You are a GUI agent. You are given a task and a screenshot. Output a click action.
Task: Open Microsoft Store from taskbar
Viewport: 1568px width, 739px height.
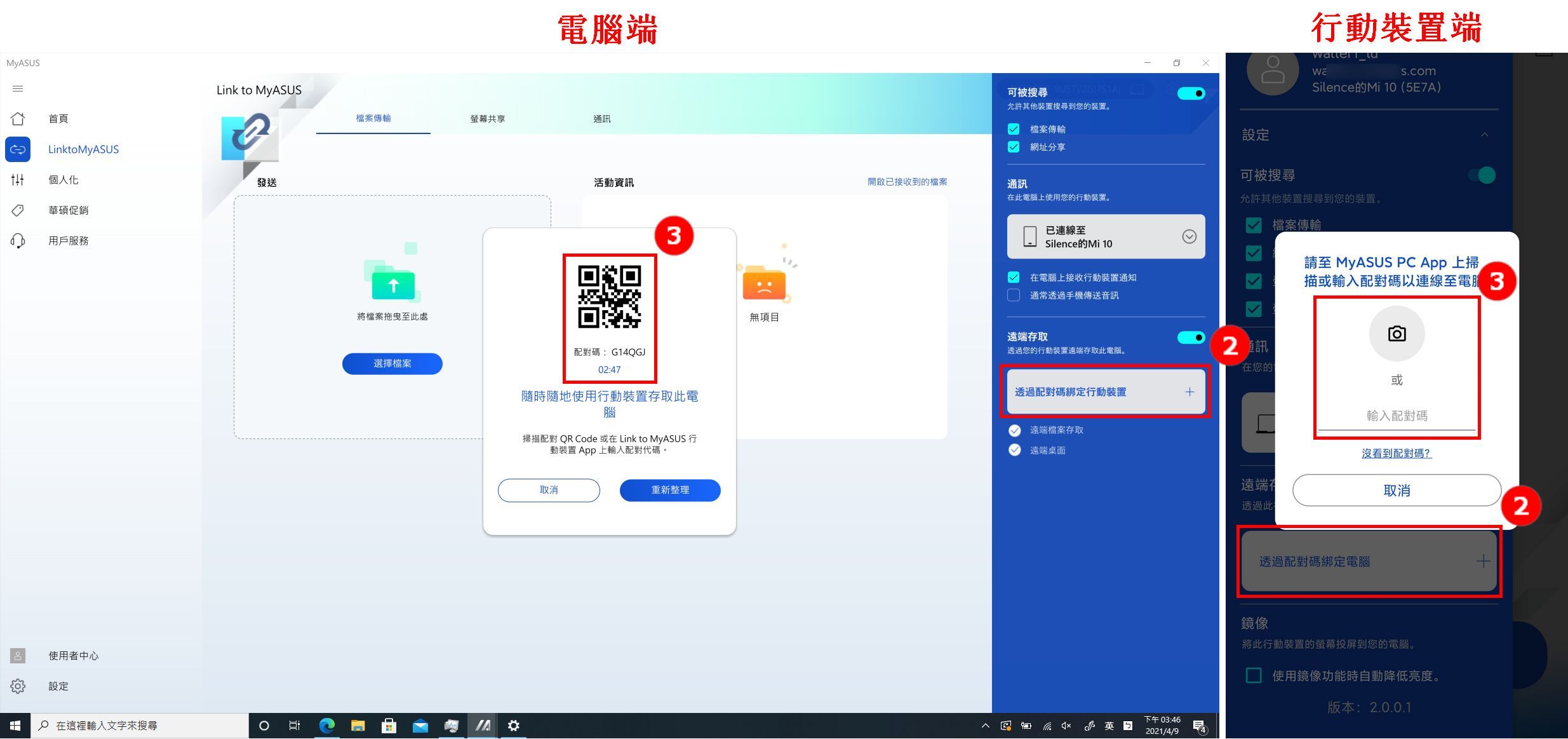pyautogui.click(x=389, y=726)
